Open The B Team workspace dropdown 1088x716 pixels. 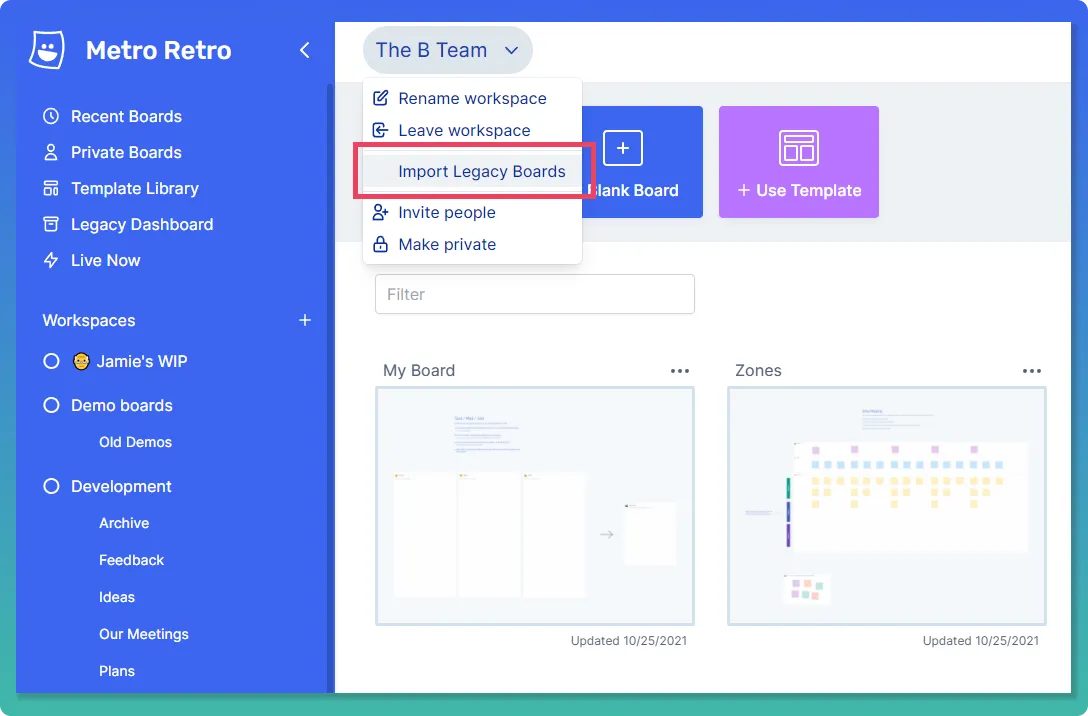click(448, 50)
